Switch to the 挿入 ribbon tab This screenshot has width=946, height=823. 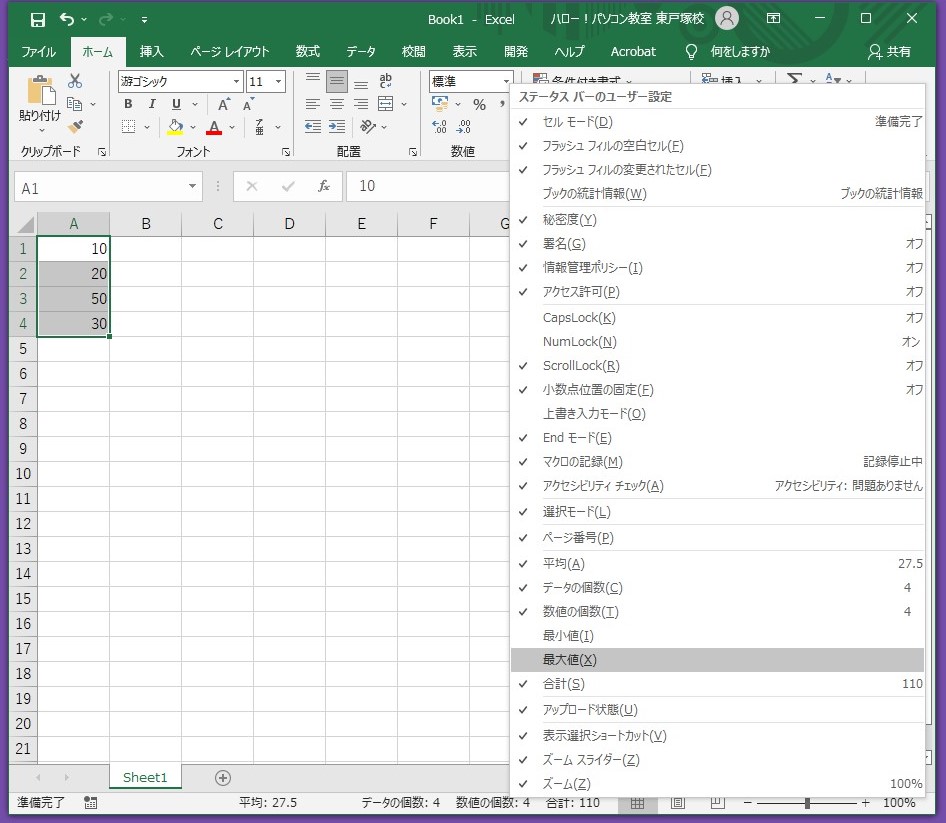click(x=151, y=52)
